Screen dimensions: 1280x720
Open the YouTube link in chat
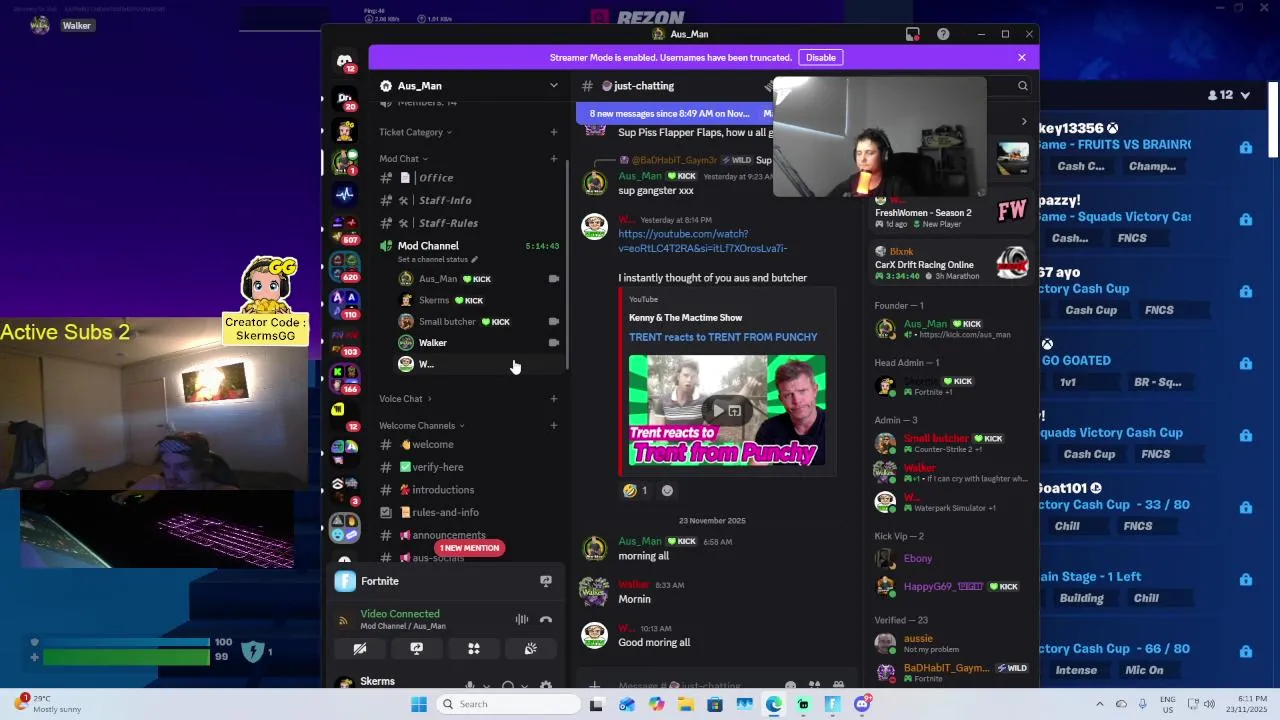click(702, 241)
